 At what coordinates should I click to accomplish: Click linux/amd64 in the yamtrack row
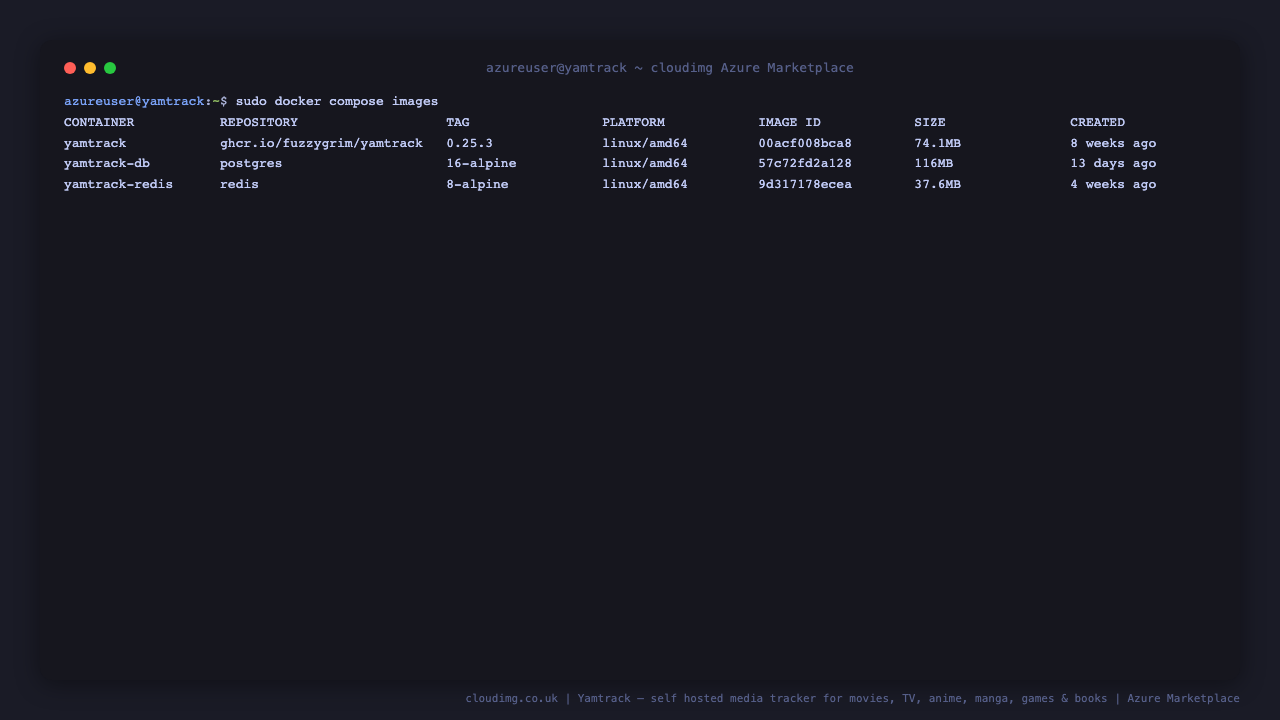(x=645, y=144)
